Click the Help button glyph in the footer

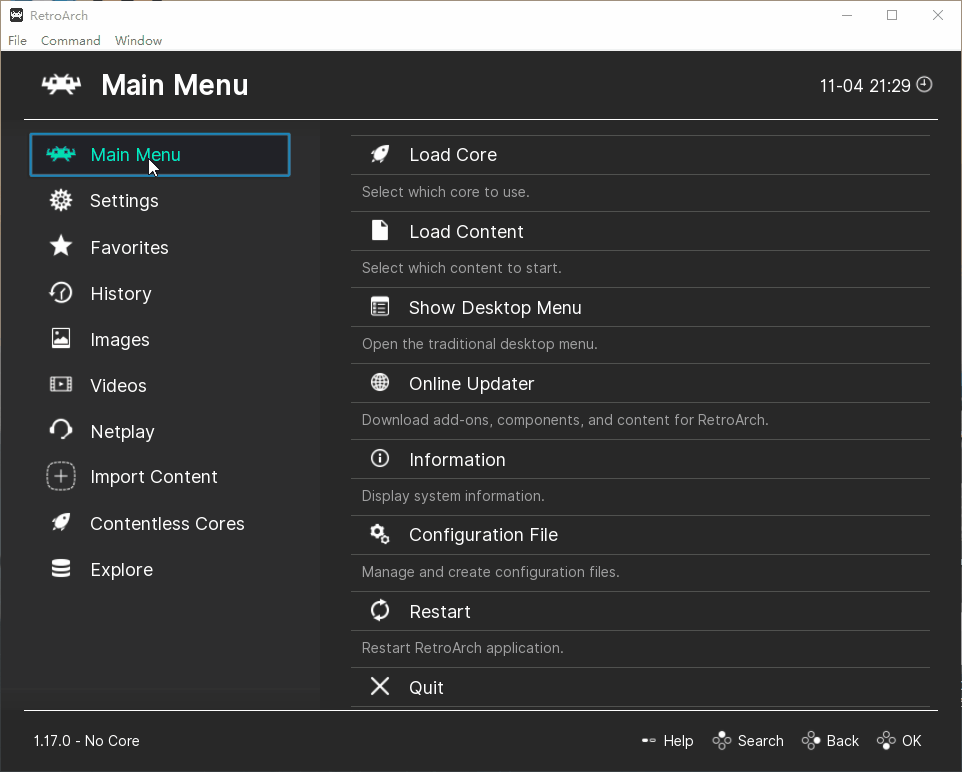click(x=648, y=741)
